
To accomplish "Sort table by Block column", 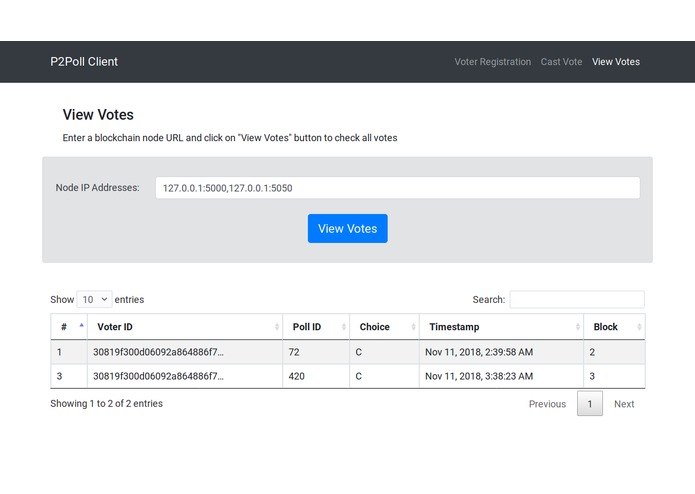I will 614,327.
